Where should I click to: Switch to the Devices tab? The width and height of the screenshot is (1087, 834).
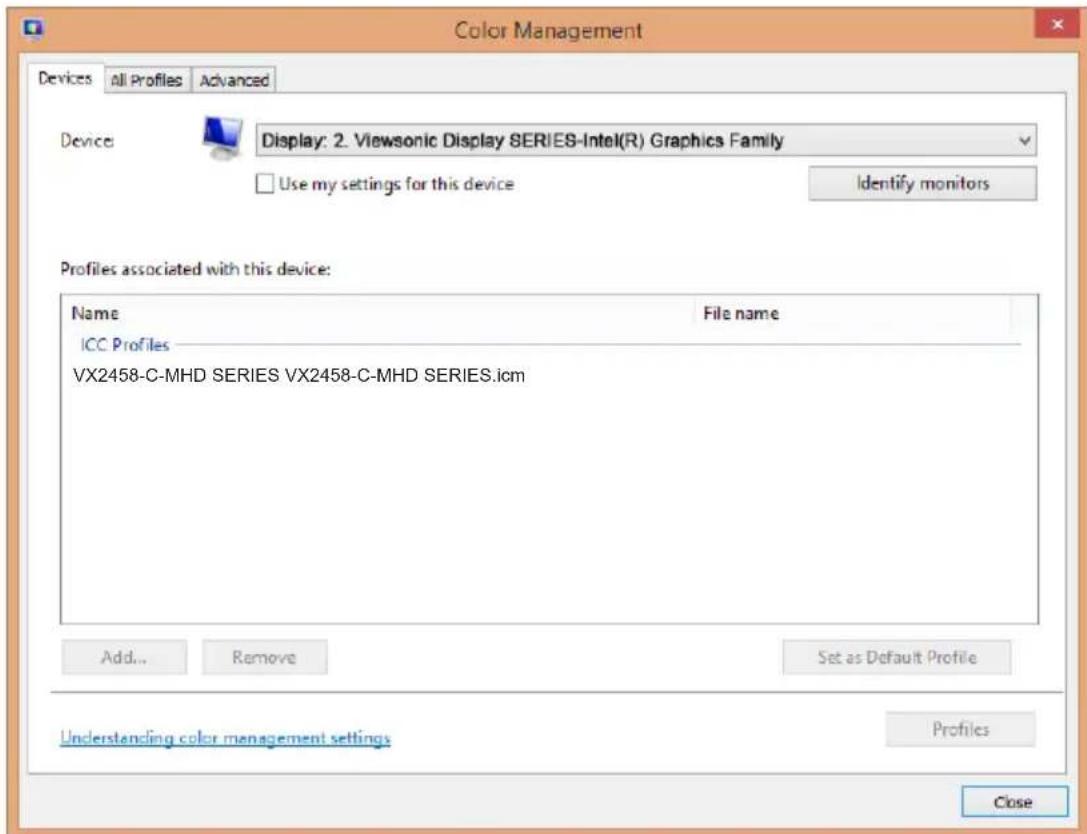65,78
